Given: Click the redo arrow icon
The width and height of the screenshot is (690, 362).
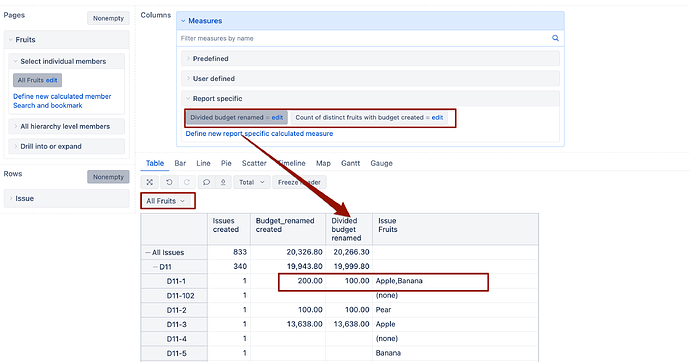Looking at the screenshot, I should pos(187,182).
